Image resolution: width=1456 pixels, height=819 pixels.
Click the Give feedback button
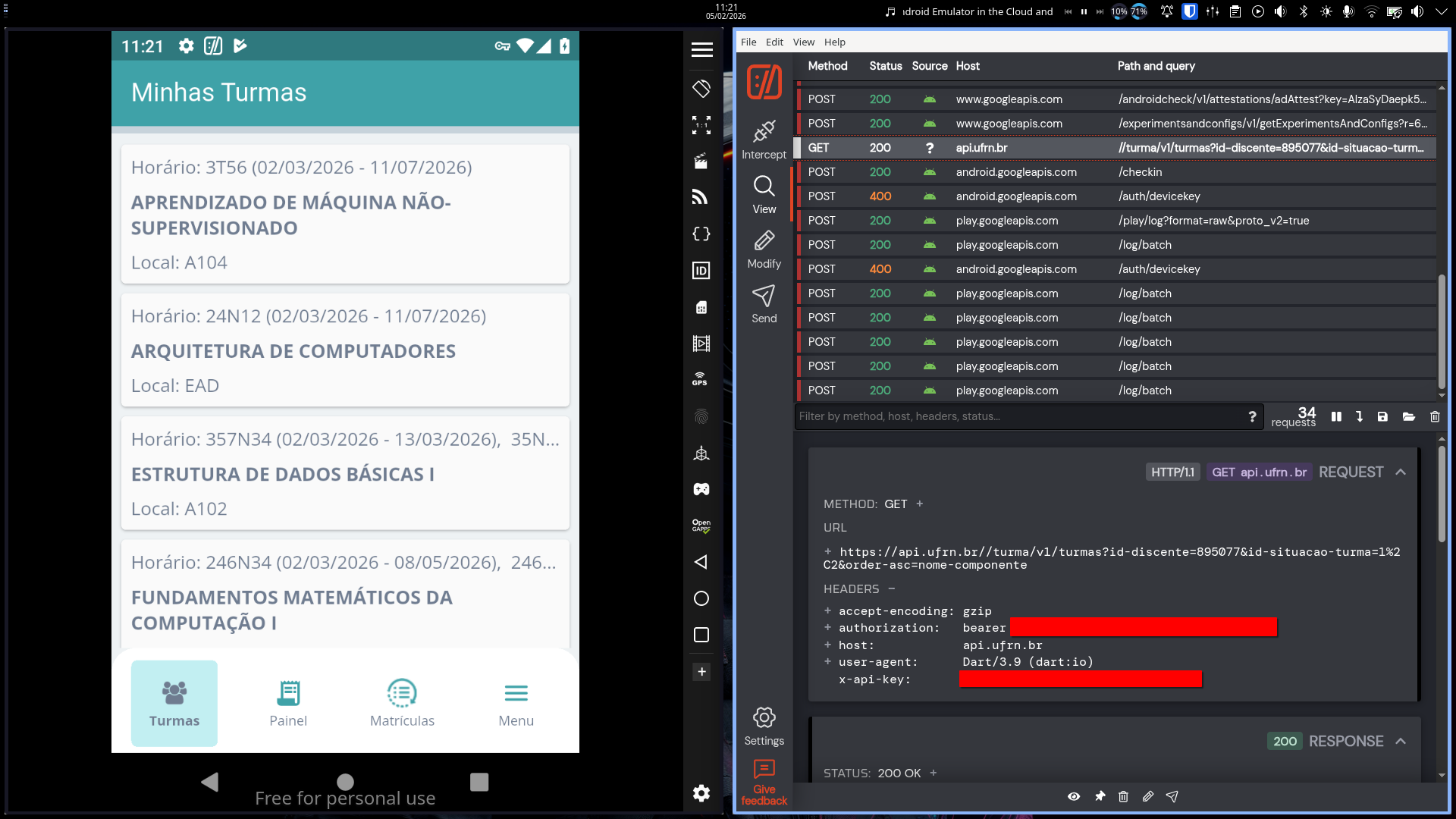(x=764, y=781)
